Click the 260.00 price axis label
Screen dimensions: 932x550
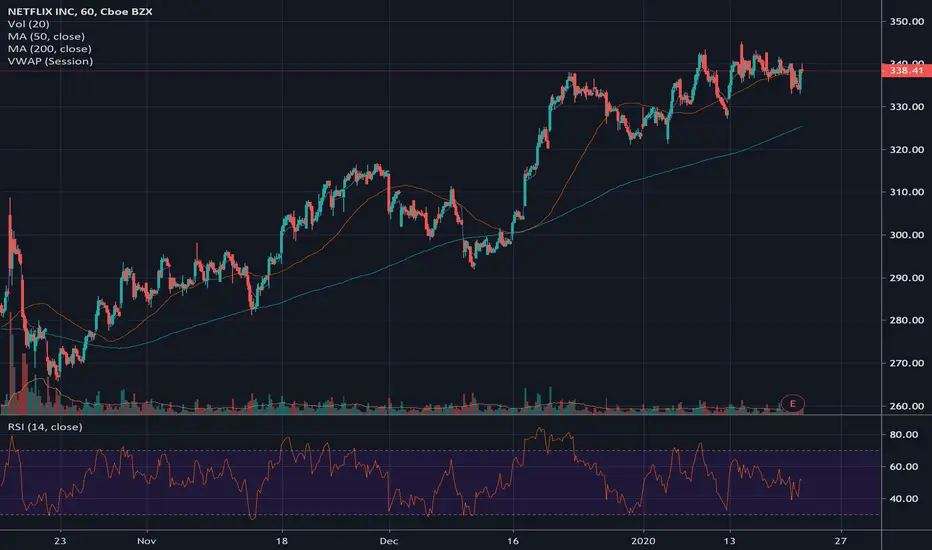coord(906,406)
